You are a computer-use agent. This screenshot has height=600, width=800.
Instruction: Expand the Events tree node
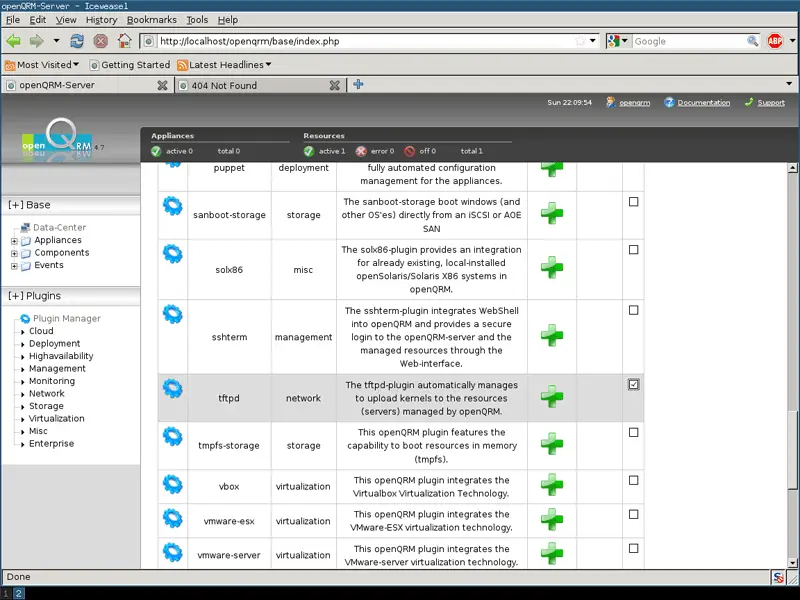(x=14, y=266)
